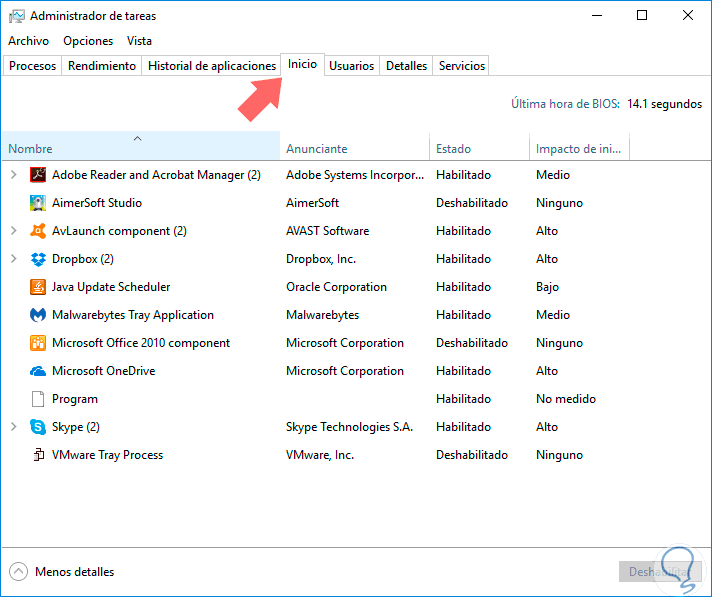Expand the AvLaunch component group
This screenshot has height=597, width=712.
click(13, 231)
